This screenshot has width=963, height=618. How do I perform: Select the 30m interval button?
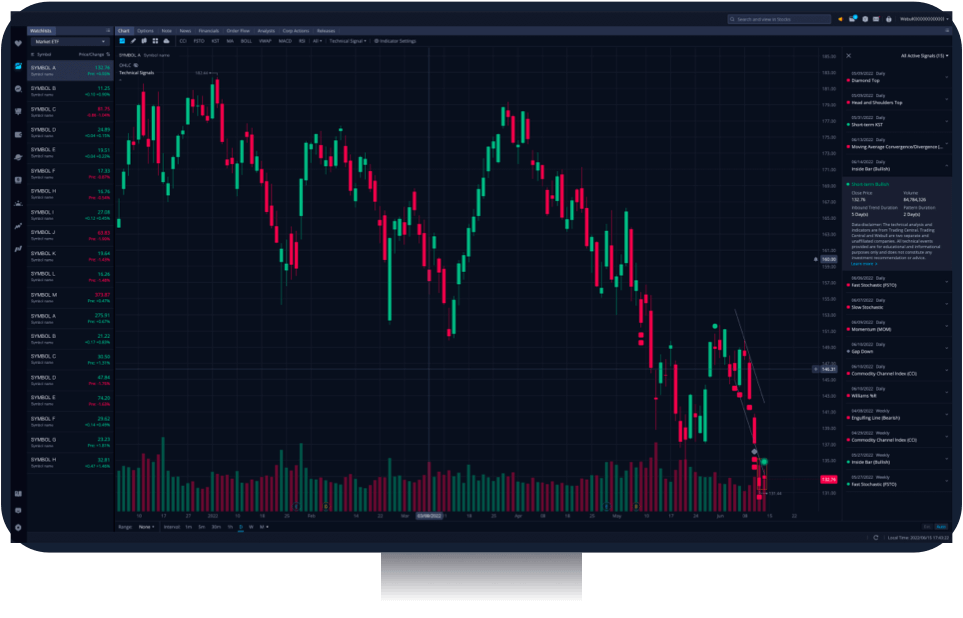[x=216, y=526]
